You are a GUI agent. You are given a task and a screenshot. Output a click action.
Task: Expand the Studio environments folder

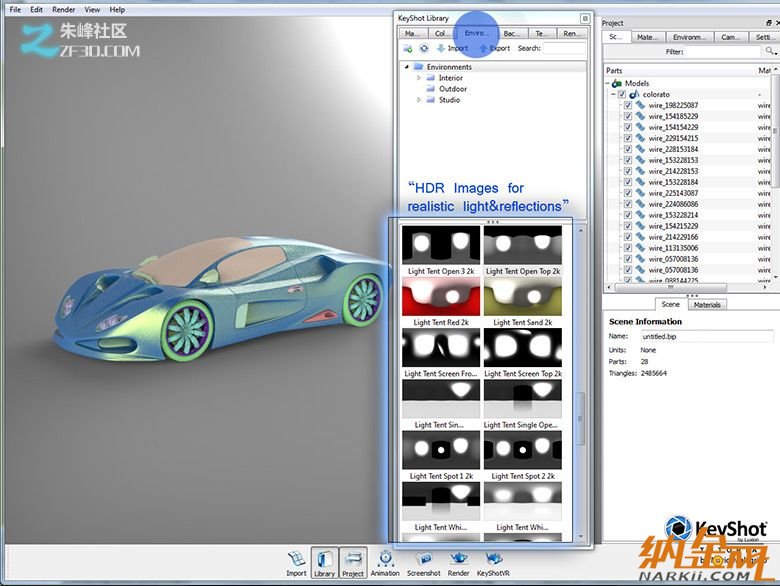click(x=419, y=100)
